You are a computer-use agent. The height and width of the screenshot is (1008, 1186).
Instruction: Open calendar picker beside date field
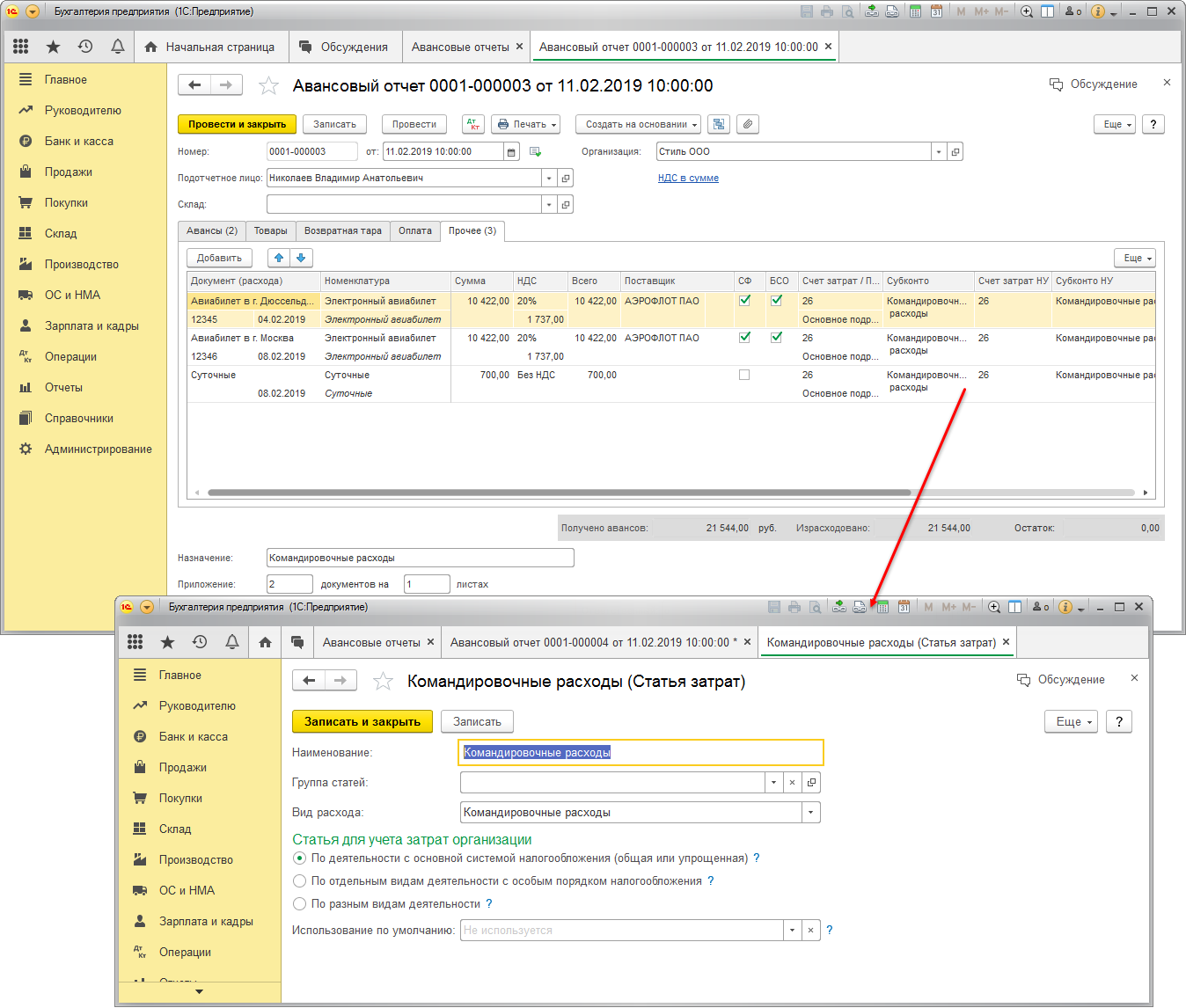pos(512,151)
